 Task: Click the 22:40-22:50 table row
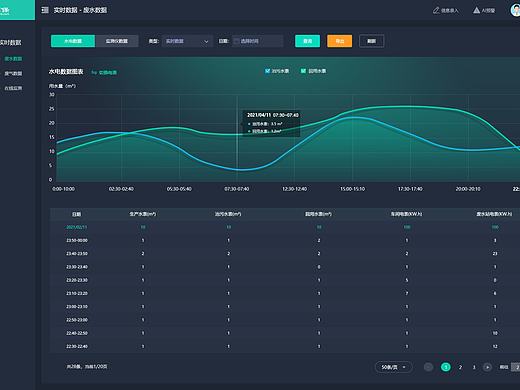pos(285,333)
